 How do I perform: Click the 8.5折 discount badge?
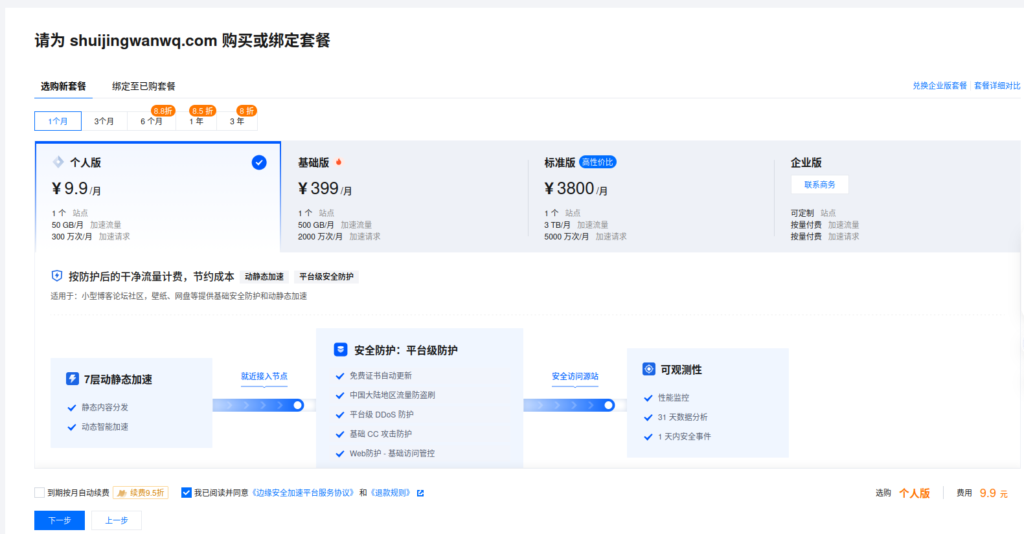202,111
